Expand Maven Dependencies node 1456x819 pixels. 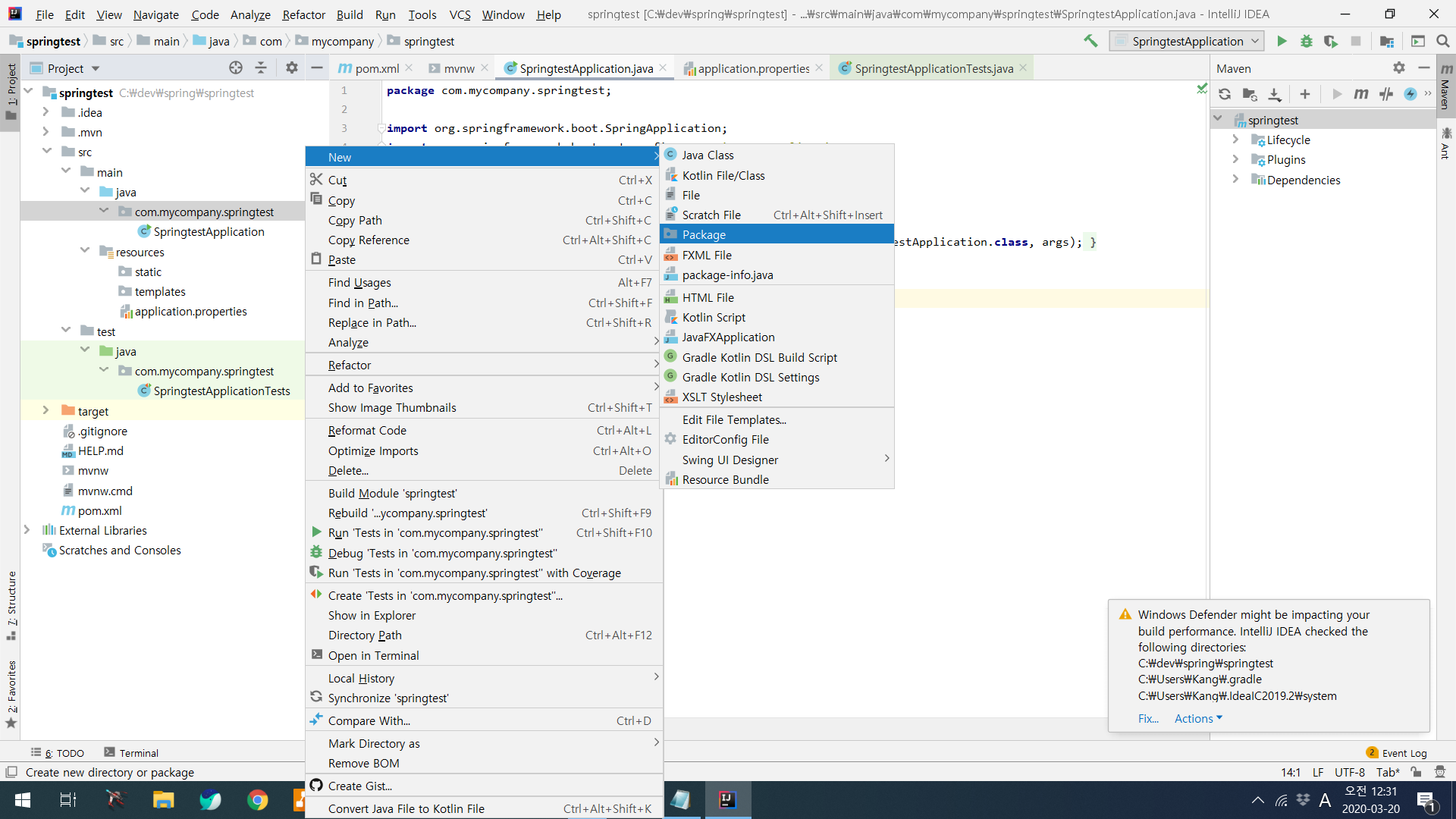1235,180
